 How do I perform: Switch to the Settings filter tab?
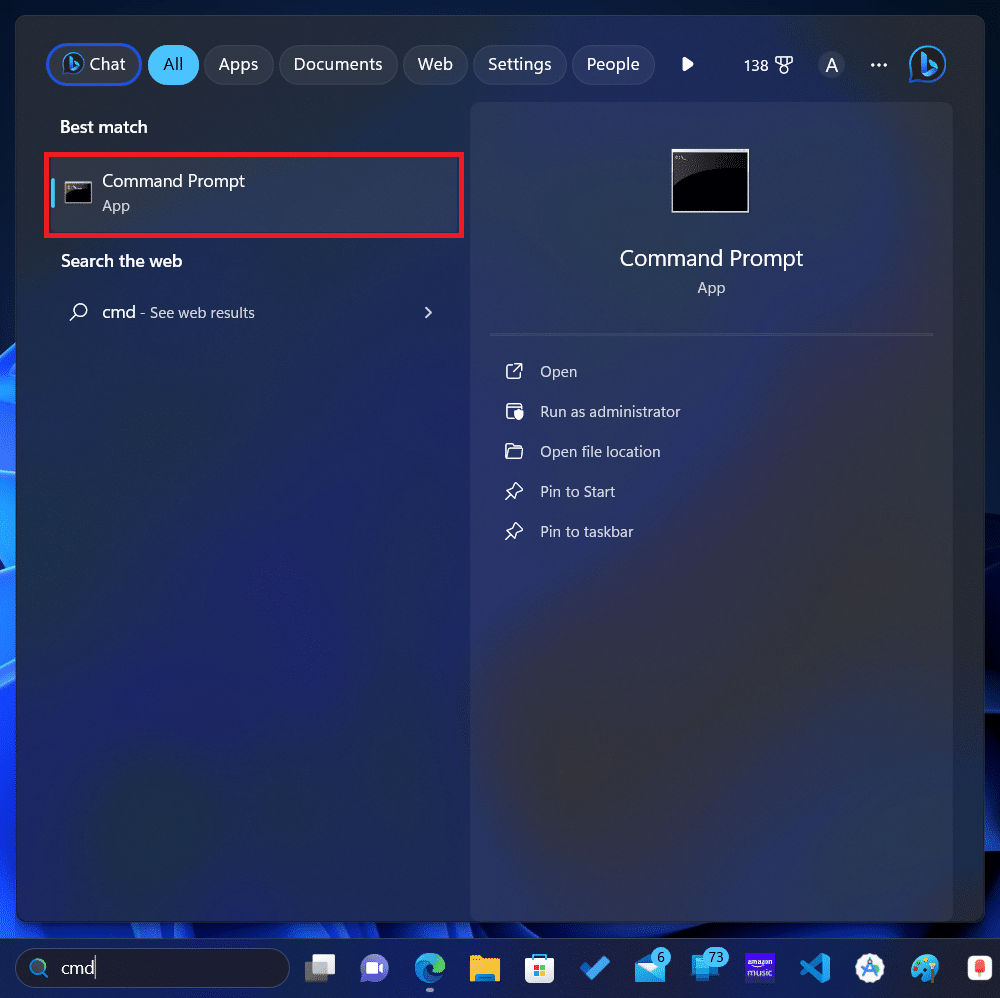[x=519, y=64]
